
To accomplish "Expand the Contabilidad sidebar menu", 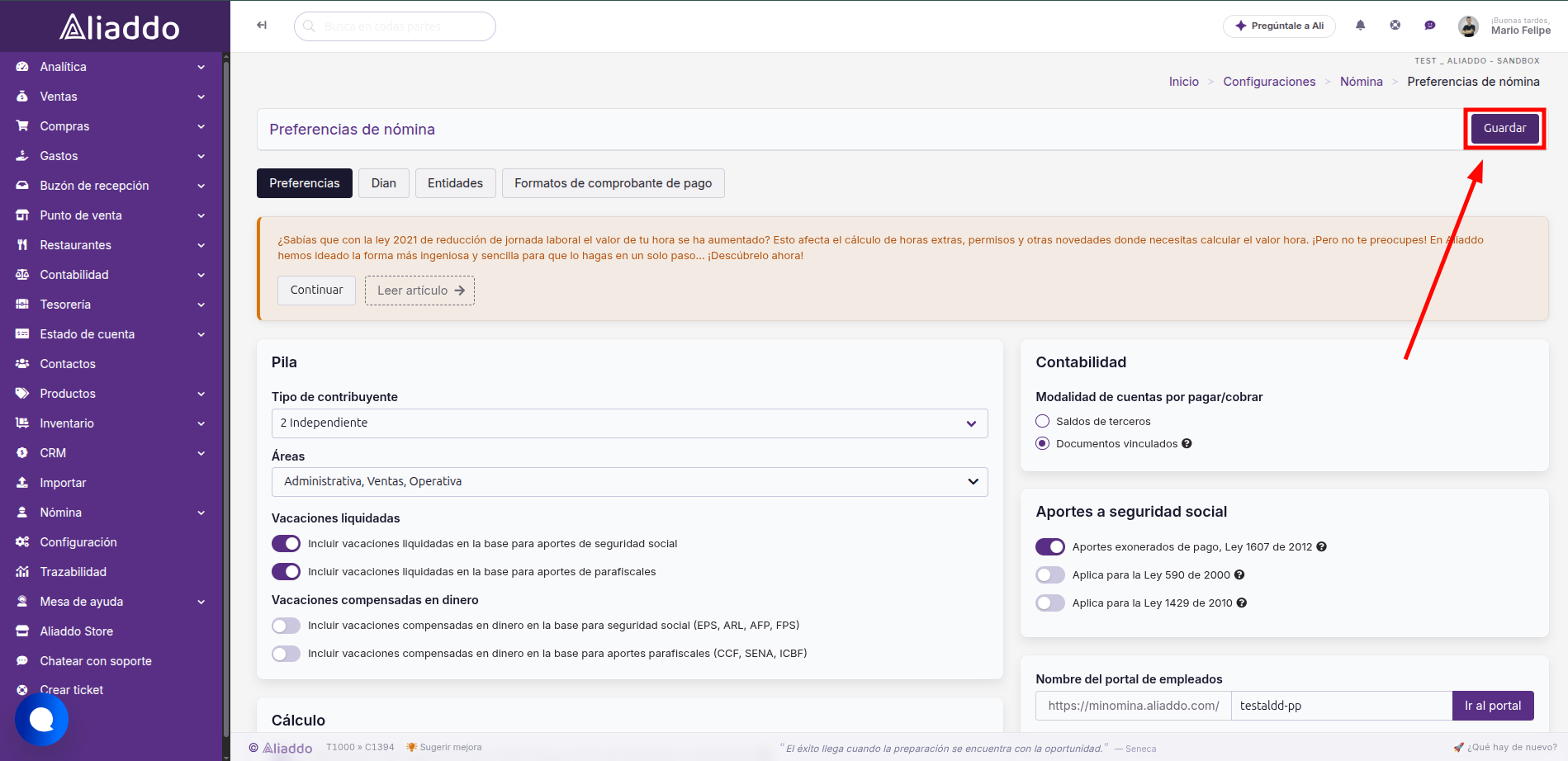I will pyautogui.click(x=111, y=275).
